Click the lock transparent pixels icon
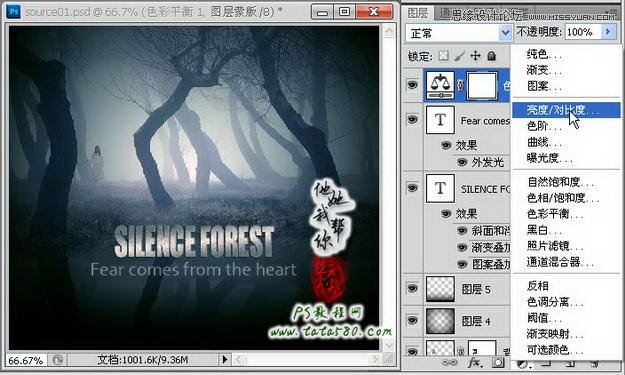Viewport: 625px width, 375px height. point(443,56)
